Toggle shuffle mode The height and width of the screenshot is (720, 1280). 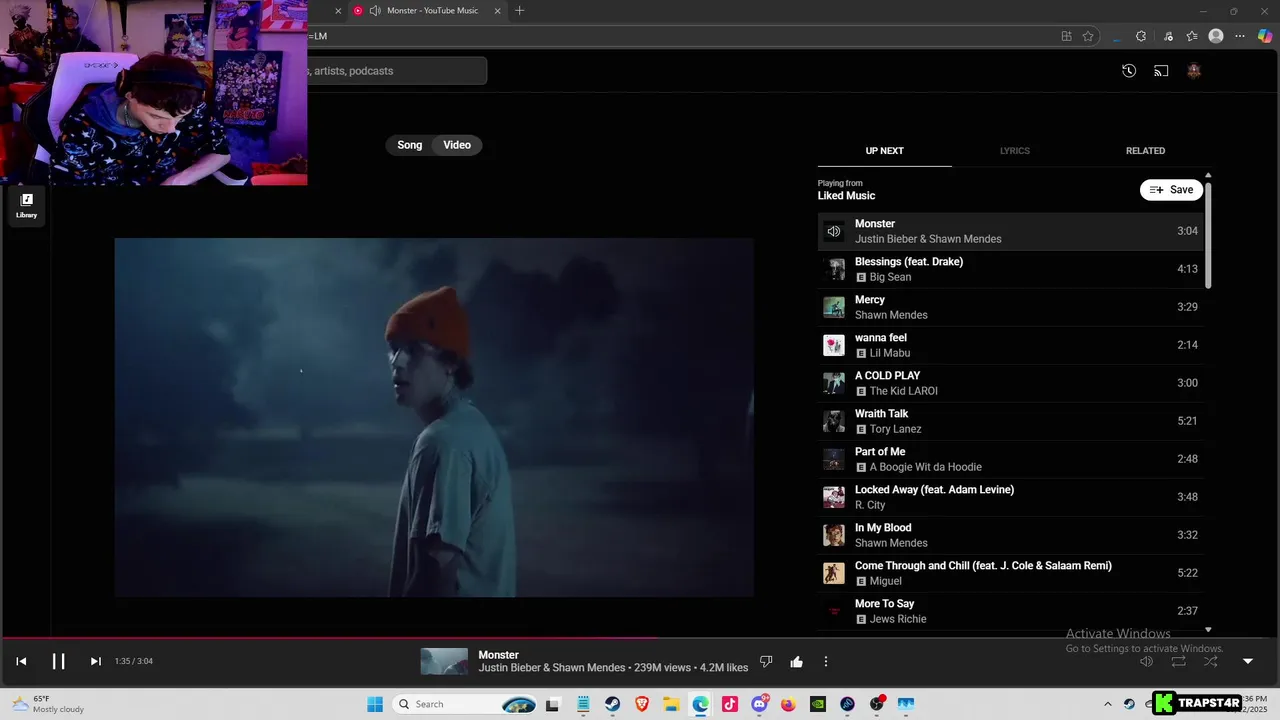pyautogui.click(x=1211, y=661)
